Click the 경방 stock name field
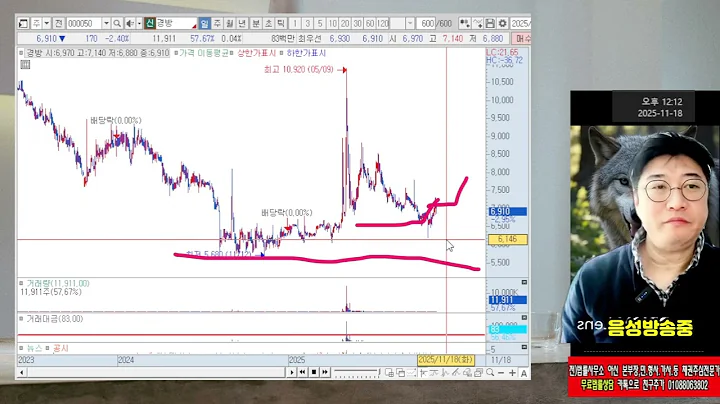The width and height of the screenshot is (720, 404). (176, 23)
